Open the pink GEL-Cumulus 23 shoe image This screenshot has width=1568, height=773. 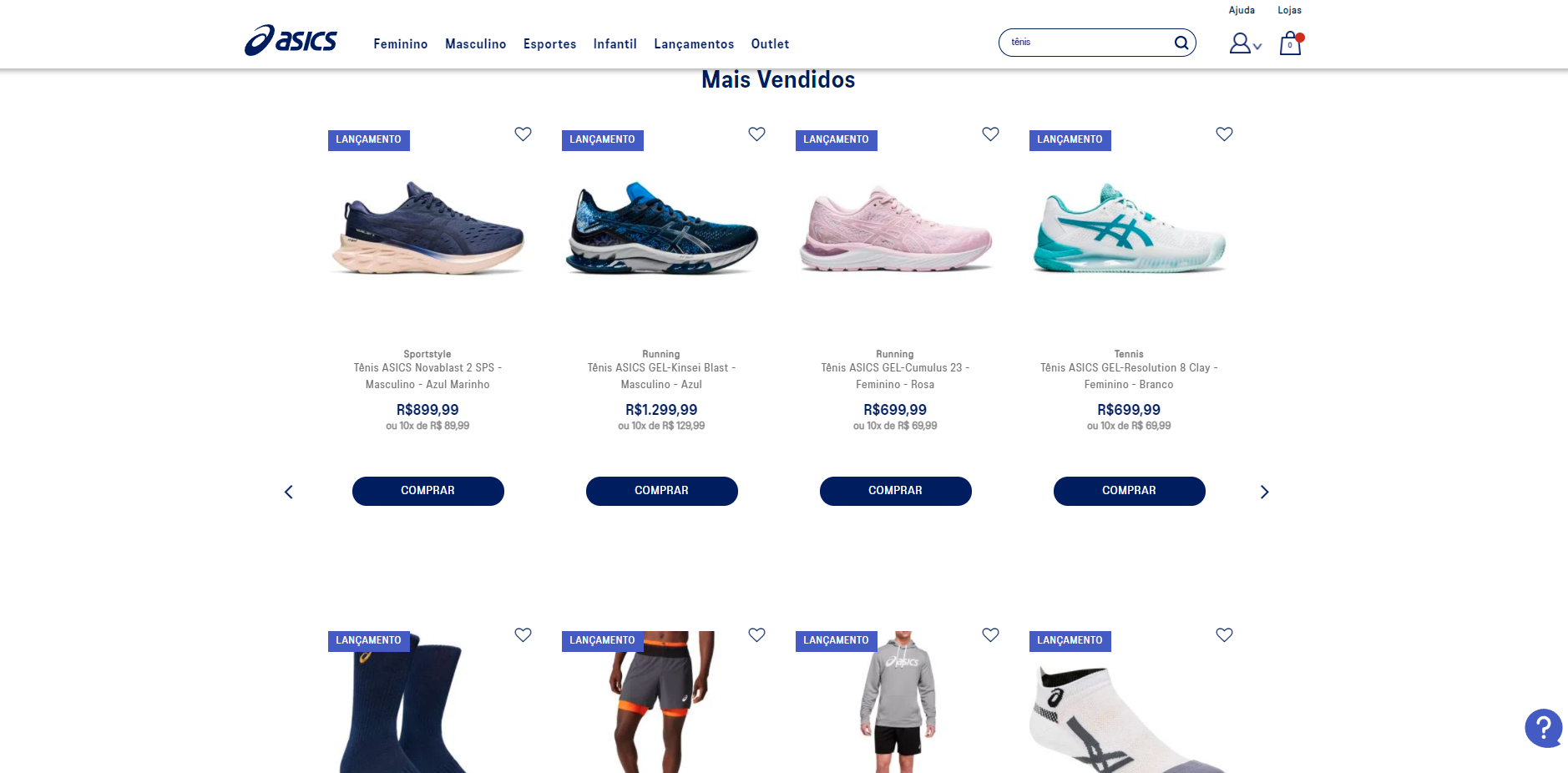[x=895, y=227]
